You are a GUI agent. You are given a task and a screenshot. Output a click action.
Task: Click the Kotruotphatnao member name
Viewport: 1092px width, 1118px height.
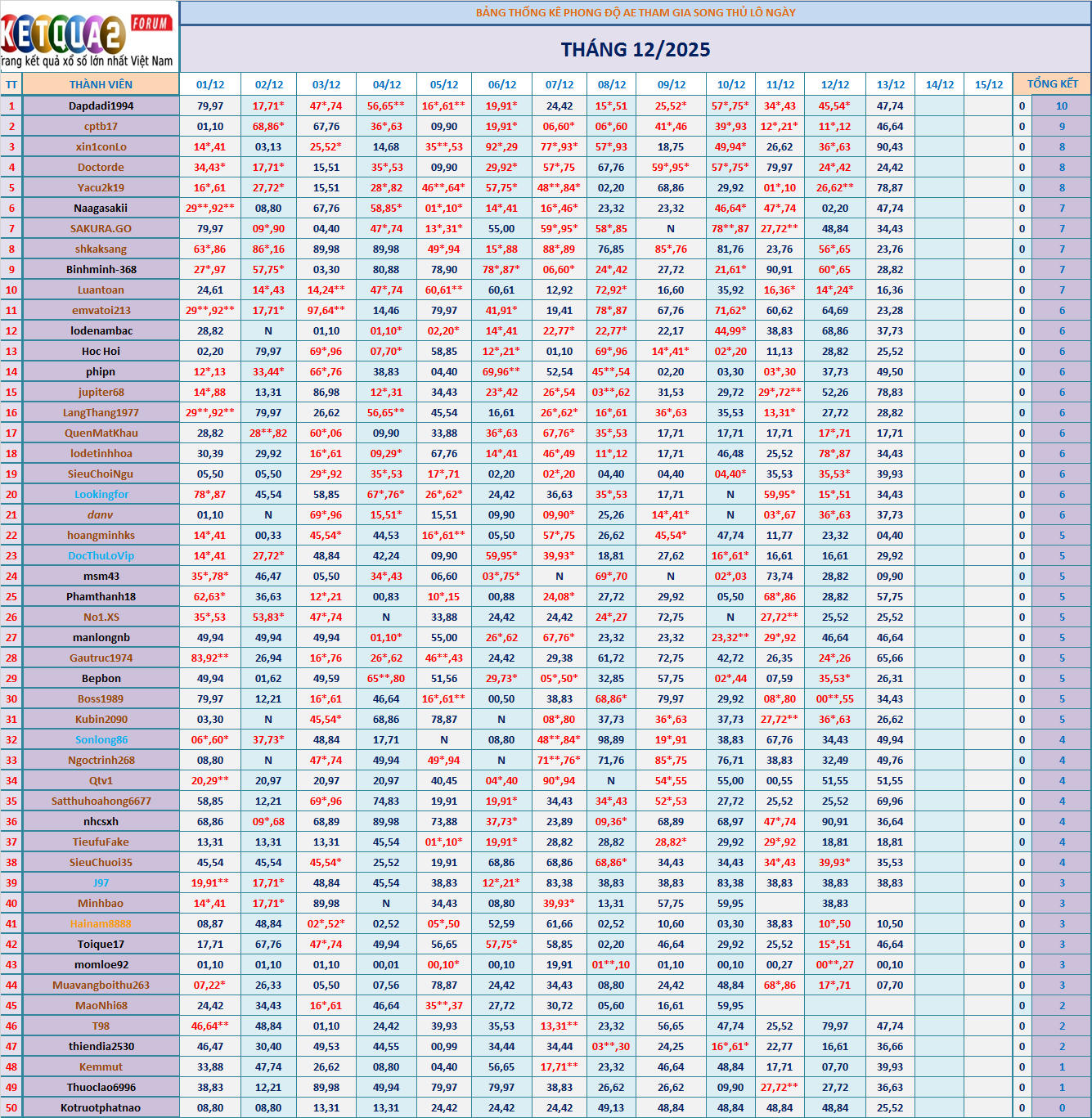101,1107
